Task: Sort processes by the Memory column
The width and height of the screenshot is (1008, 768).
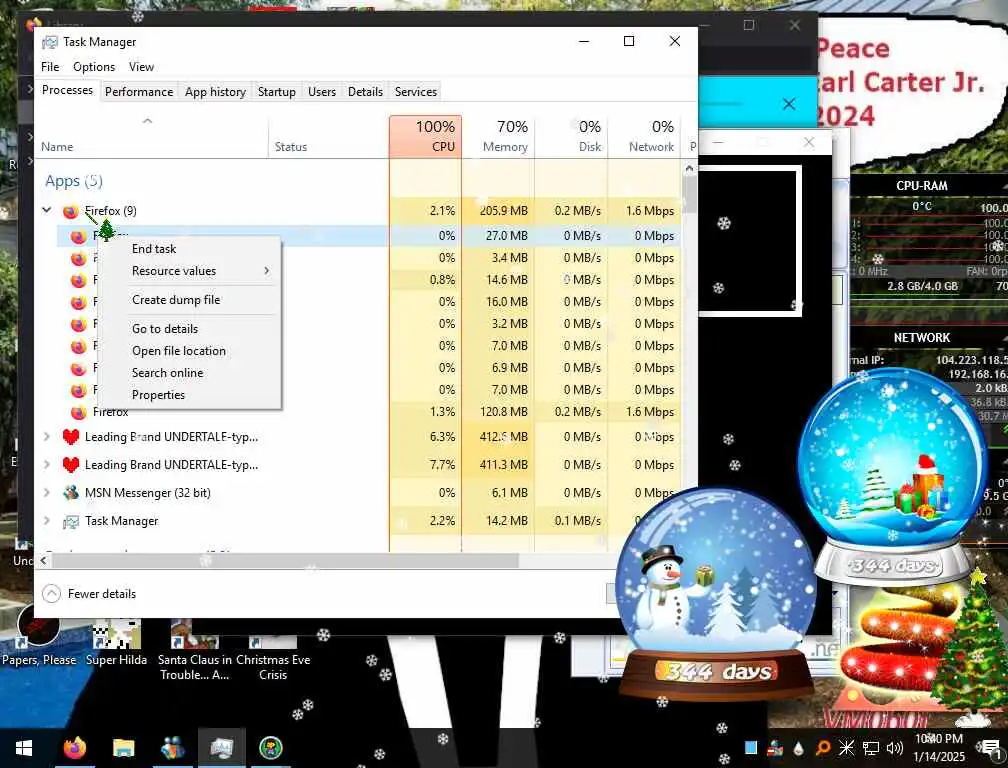Action: [498, 136]
